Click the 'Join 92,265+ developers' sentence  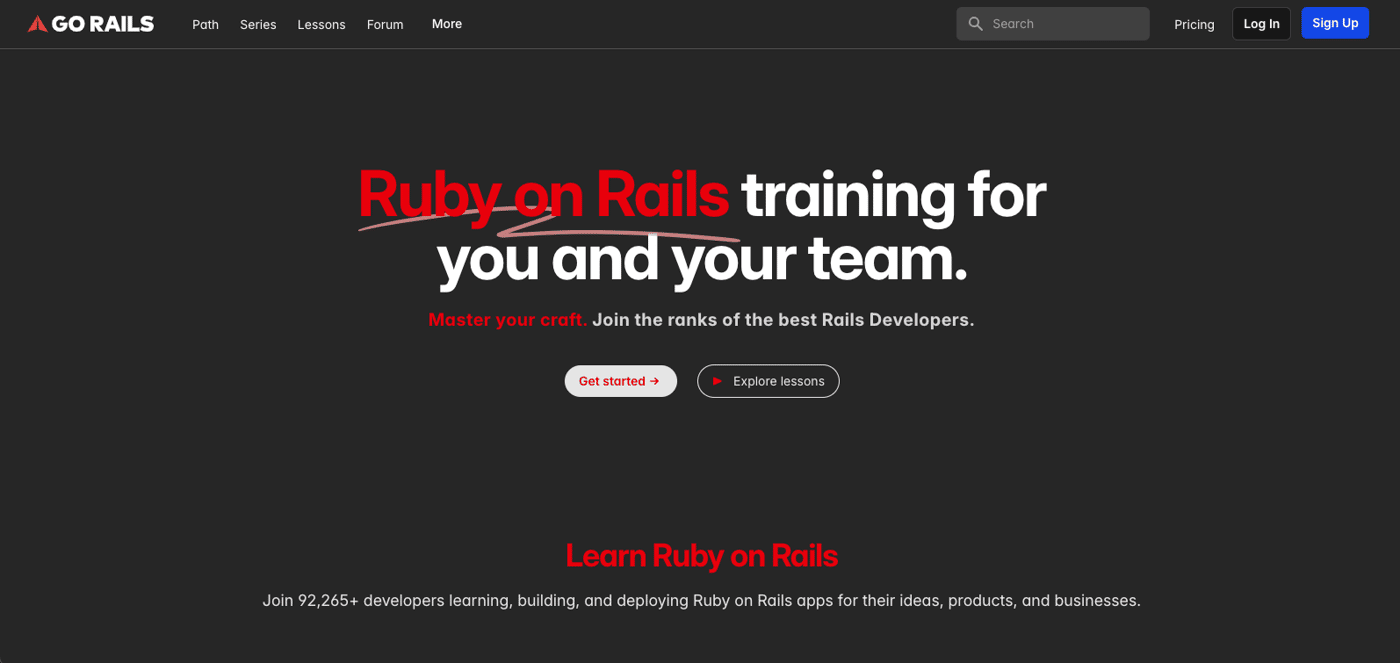pos(701,601)
